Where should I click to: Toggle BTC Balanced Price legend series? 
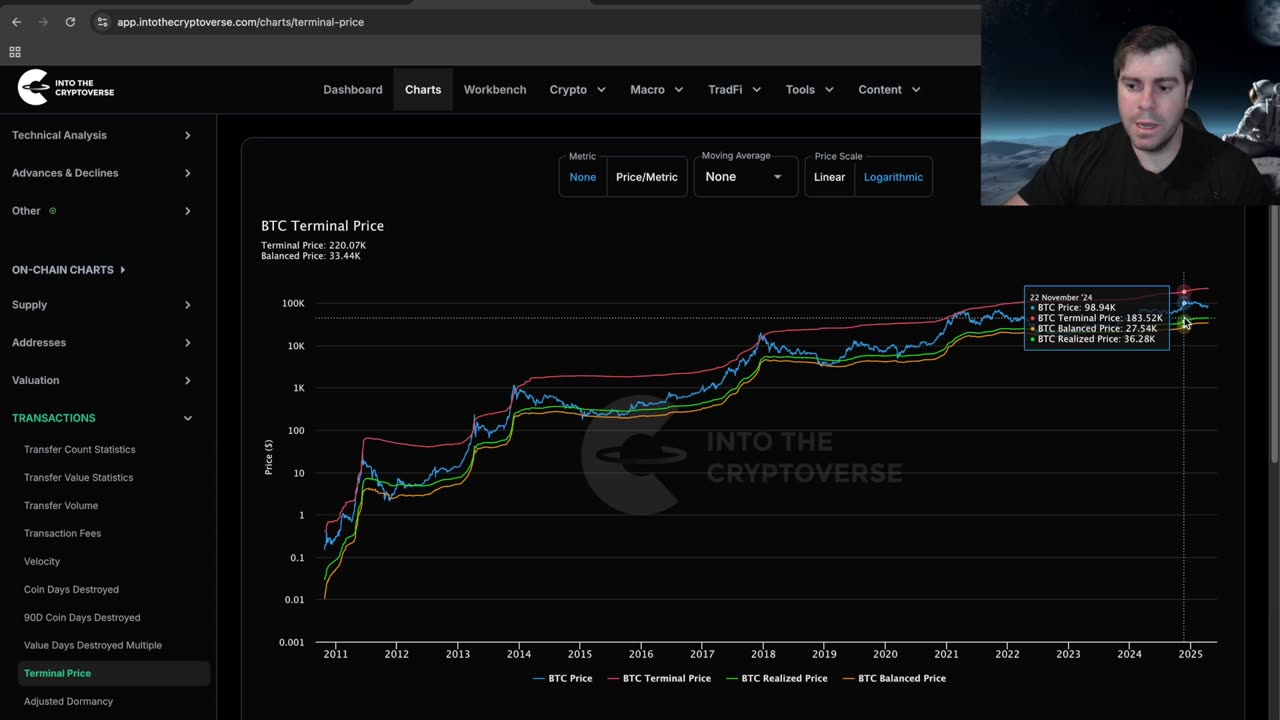894,678
